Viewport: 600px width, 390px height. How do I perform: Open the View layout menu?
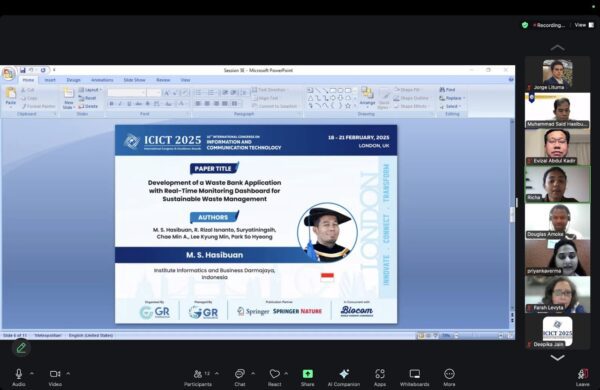pyautogui.click(x=584, y=25)
